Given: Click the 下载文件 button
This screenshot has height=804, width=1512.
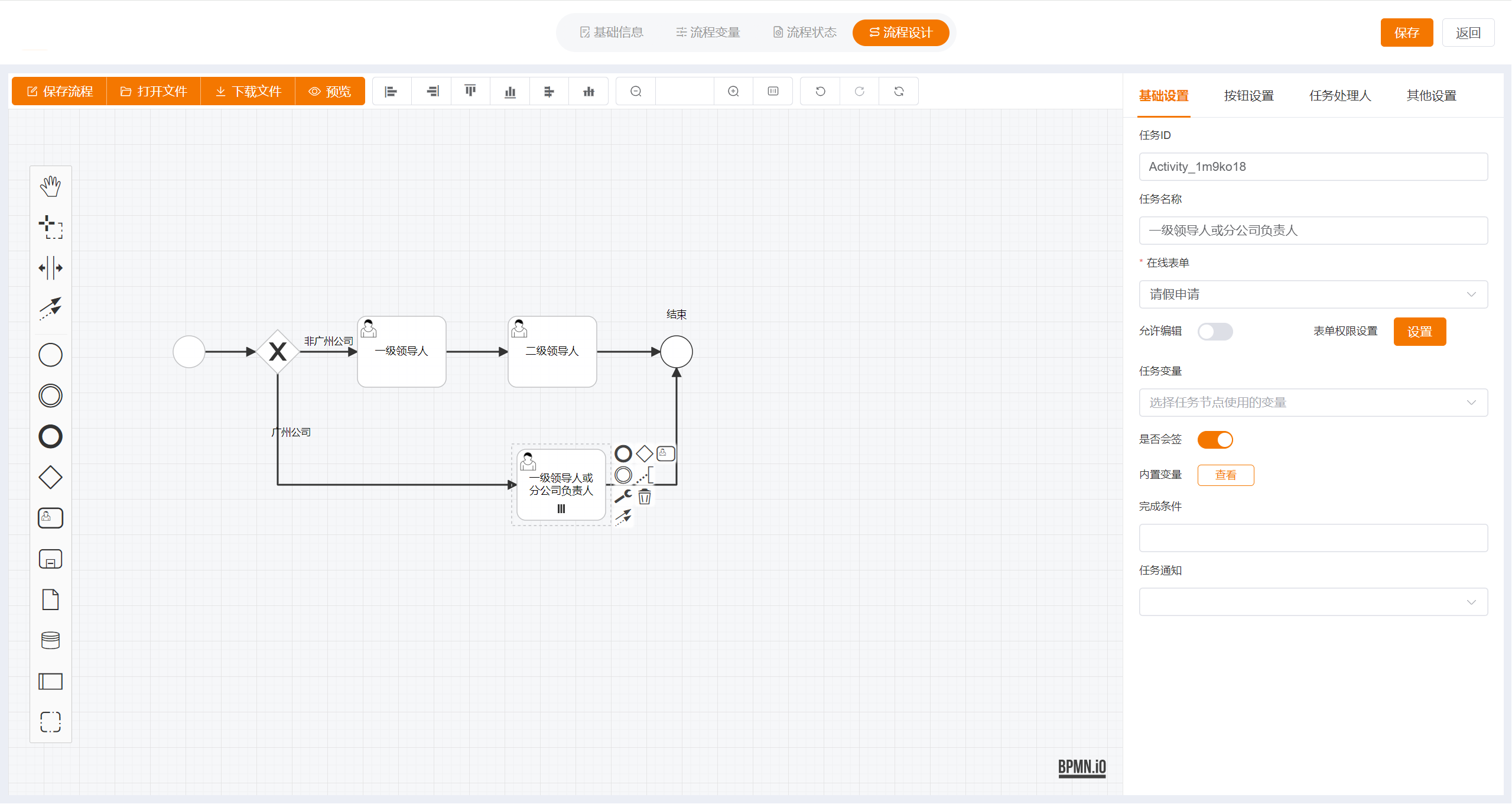Looking at the screenshot, I should click(248, 91).
